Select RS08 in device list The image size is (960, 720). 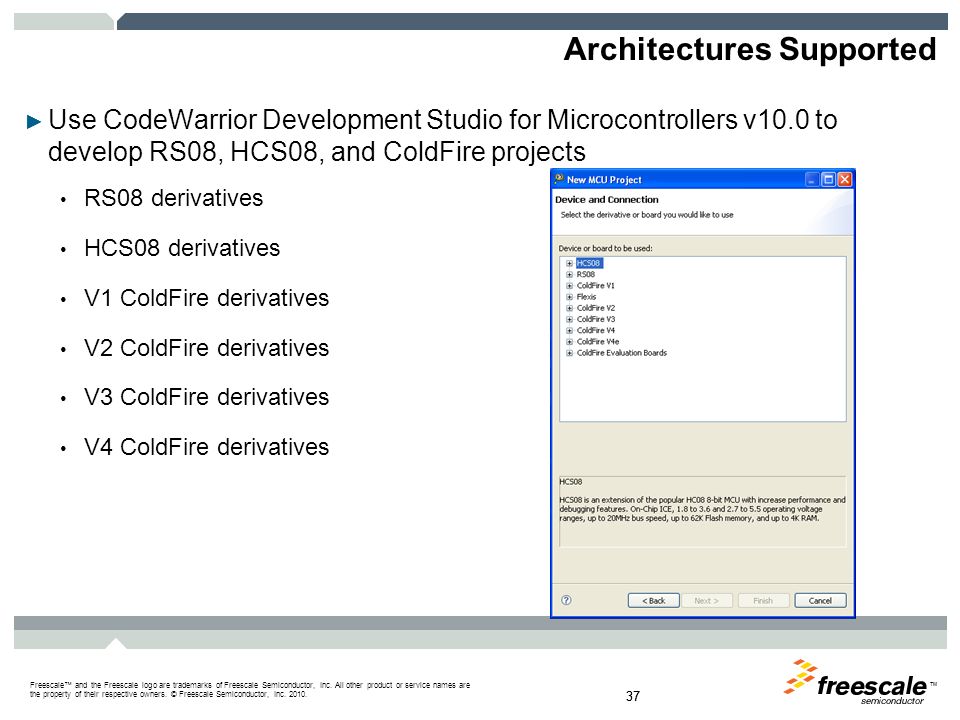pos(586,274)
